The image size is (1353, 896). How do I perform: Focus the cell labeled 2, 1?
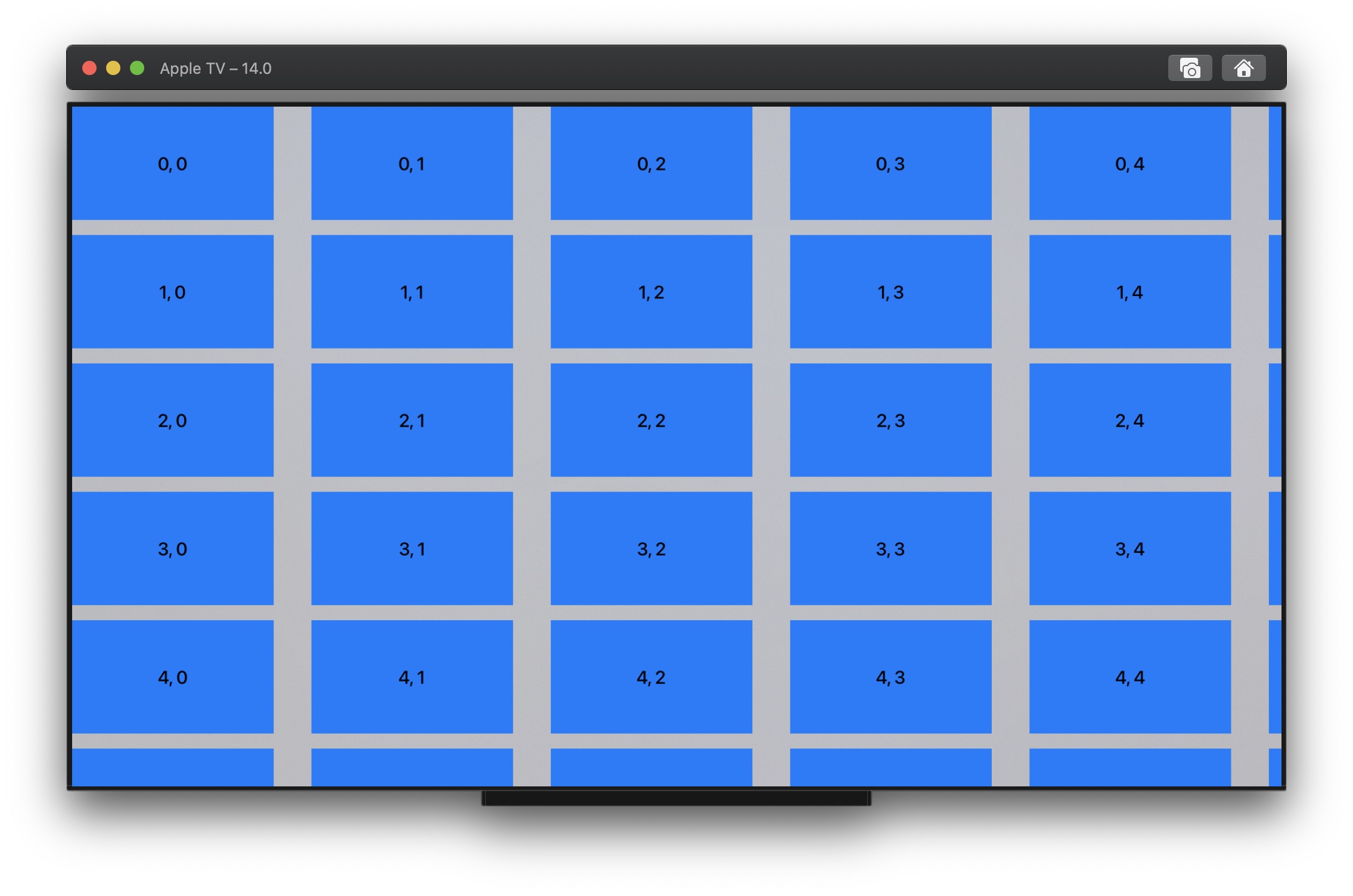tap(412, 420)
